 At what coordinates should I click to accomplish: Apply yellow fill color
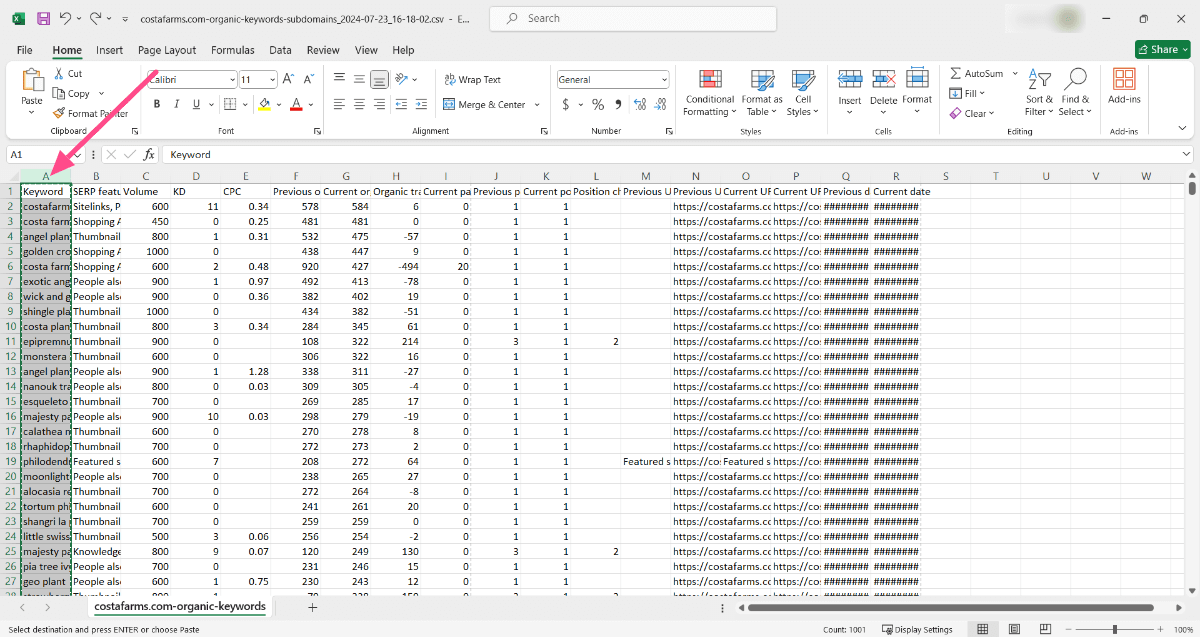point(264,104)
